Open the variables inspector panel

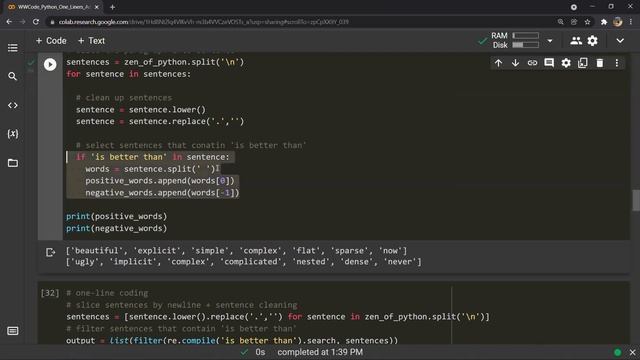coord(13,134)
